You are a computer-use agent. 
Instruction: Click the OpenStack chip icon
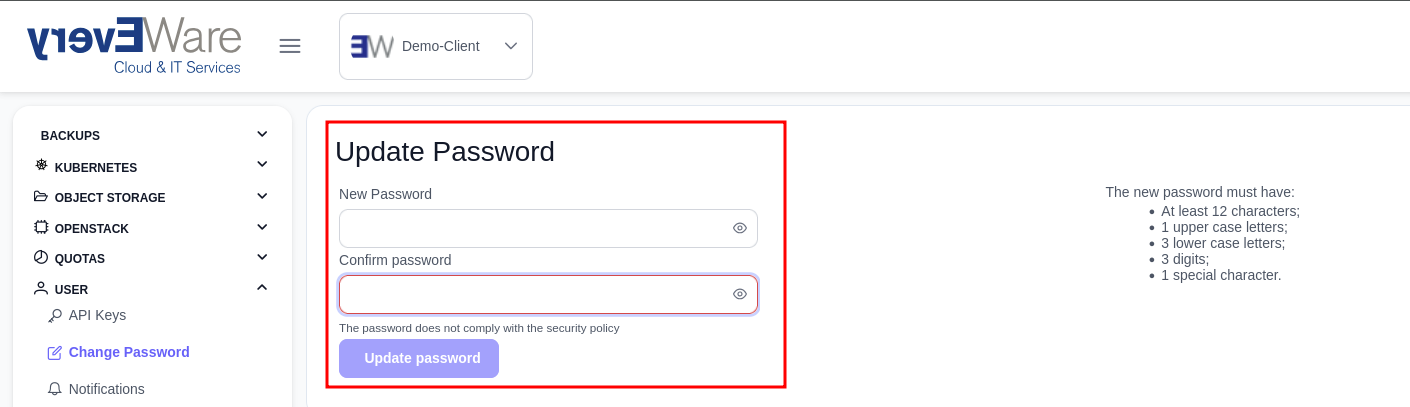coord(41,227)
